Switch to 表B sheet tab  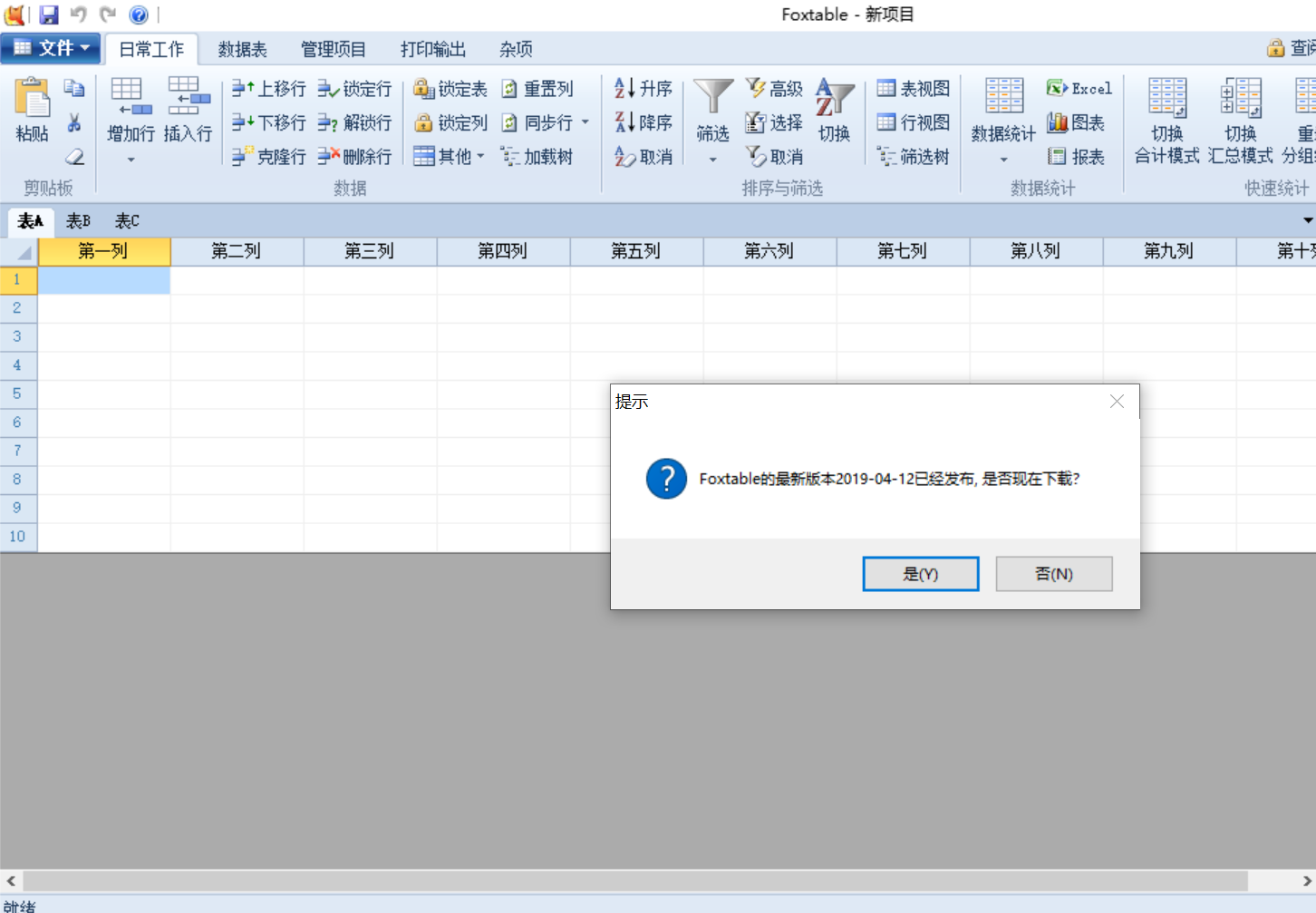click(78, 221)
